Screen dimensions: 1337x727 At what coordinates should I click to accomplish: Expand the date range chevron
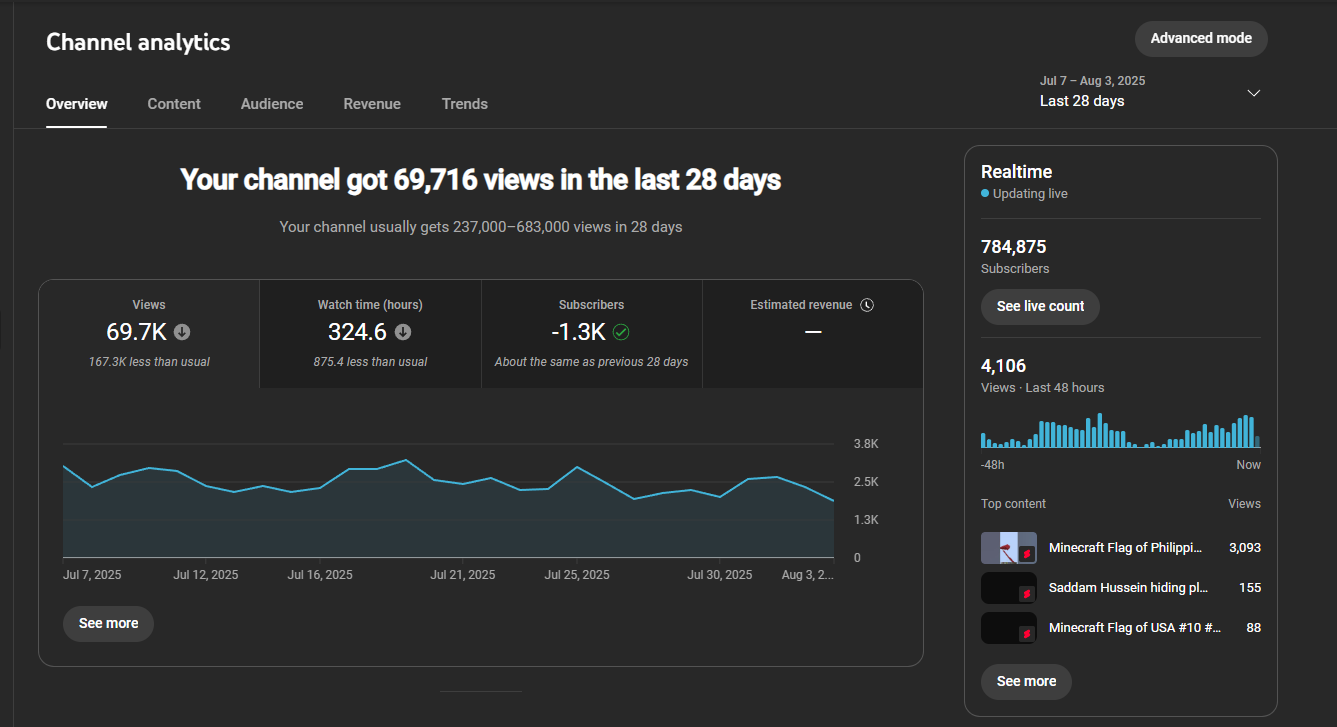1254,93
